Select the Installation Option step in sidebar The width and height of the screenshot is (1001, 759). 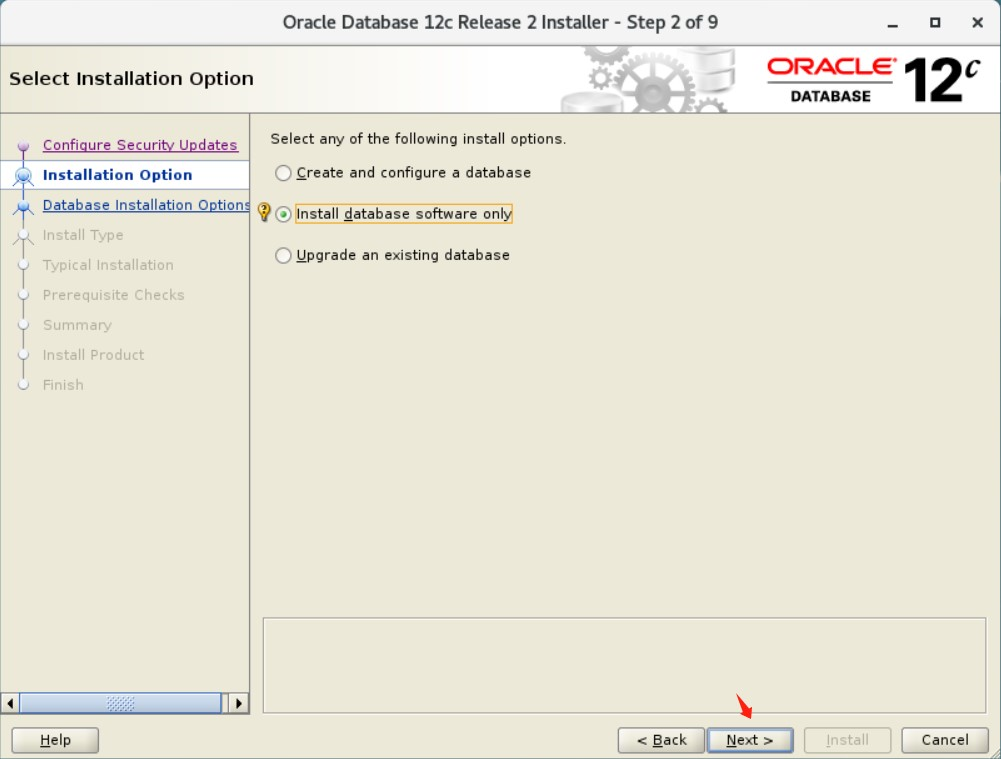117,175
